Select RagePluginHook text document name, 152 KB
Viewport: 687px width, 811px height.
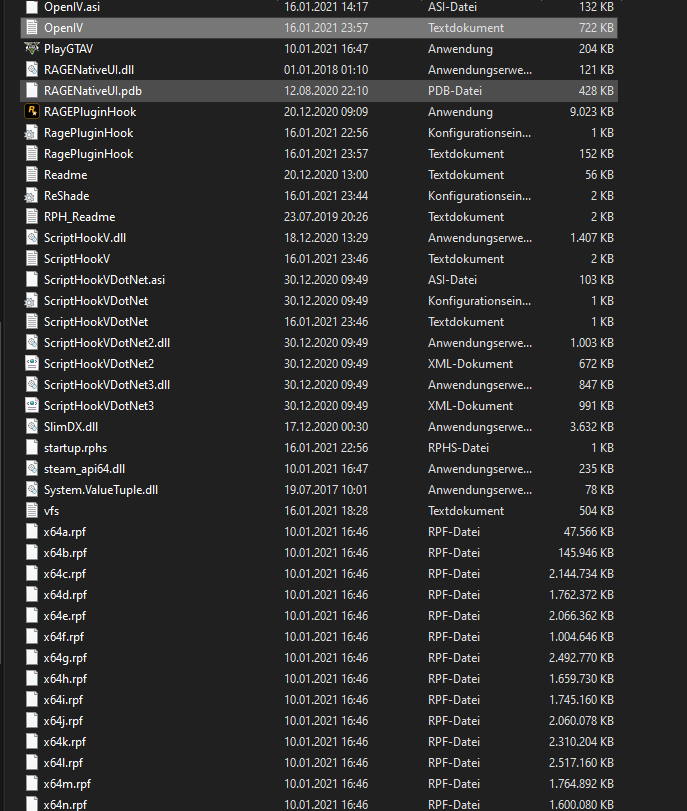pos(88,154)
